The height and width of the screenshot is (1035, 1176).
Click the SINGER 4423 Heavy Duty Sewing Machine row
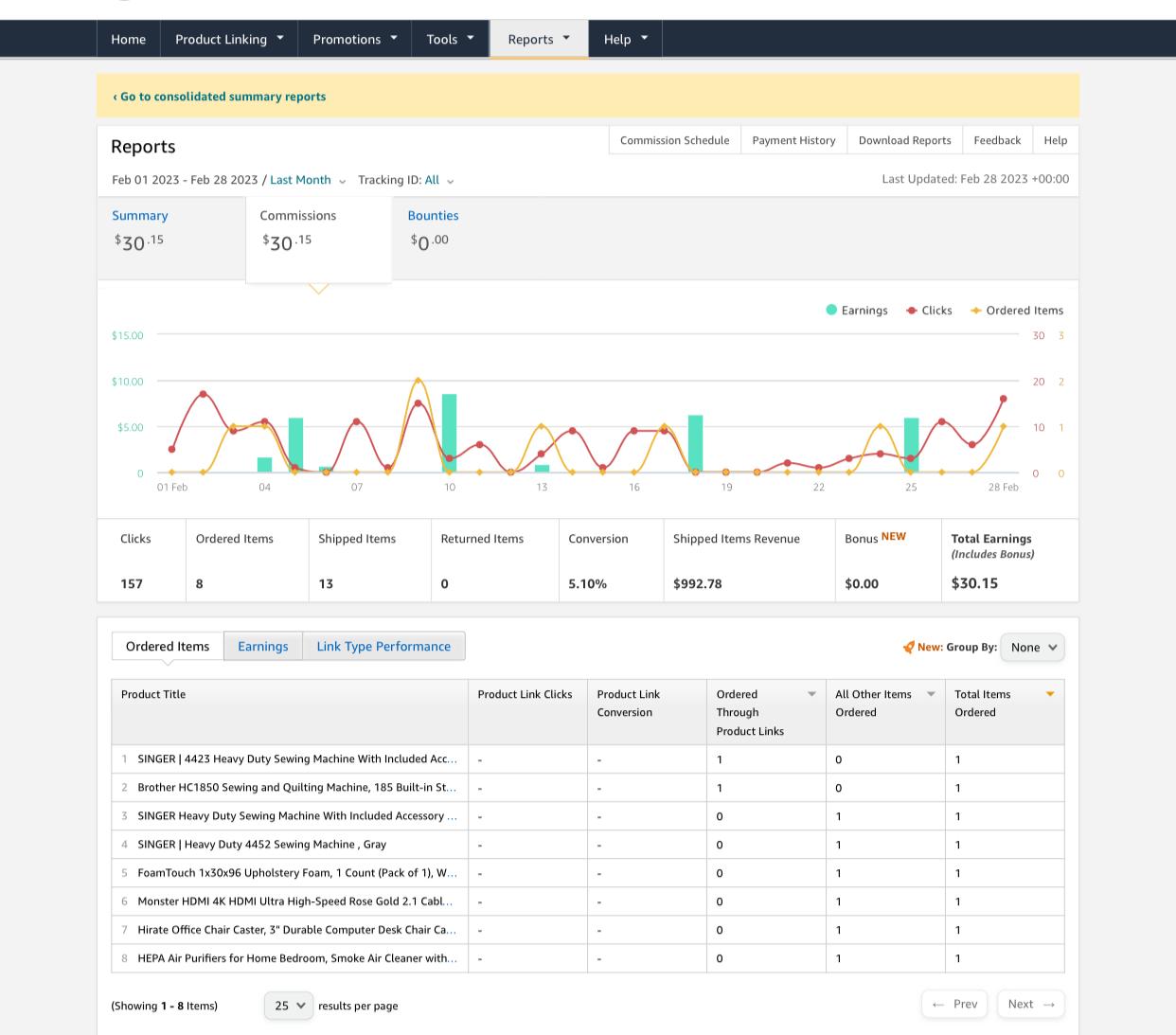click(x=588, y=759)
